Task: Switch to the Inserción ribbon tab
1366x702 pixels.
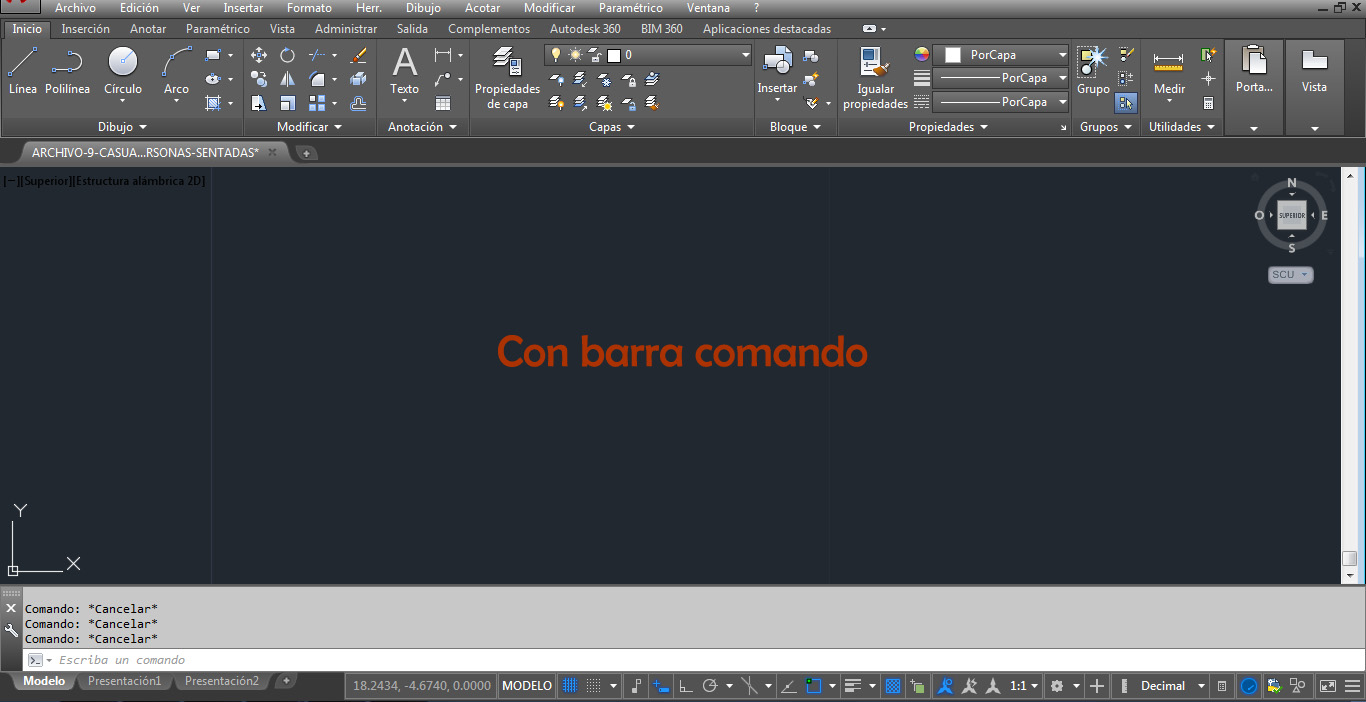Action: pyautogui.click(x=86, y=29)
